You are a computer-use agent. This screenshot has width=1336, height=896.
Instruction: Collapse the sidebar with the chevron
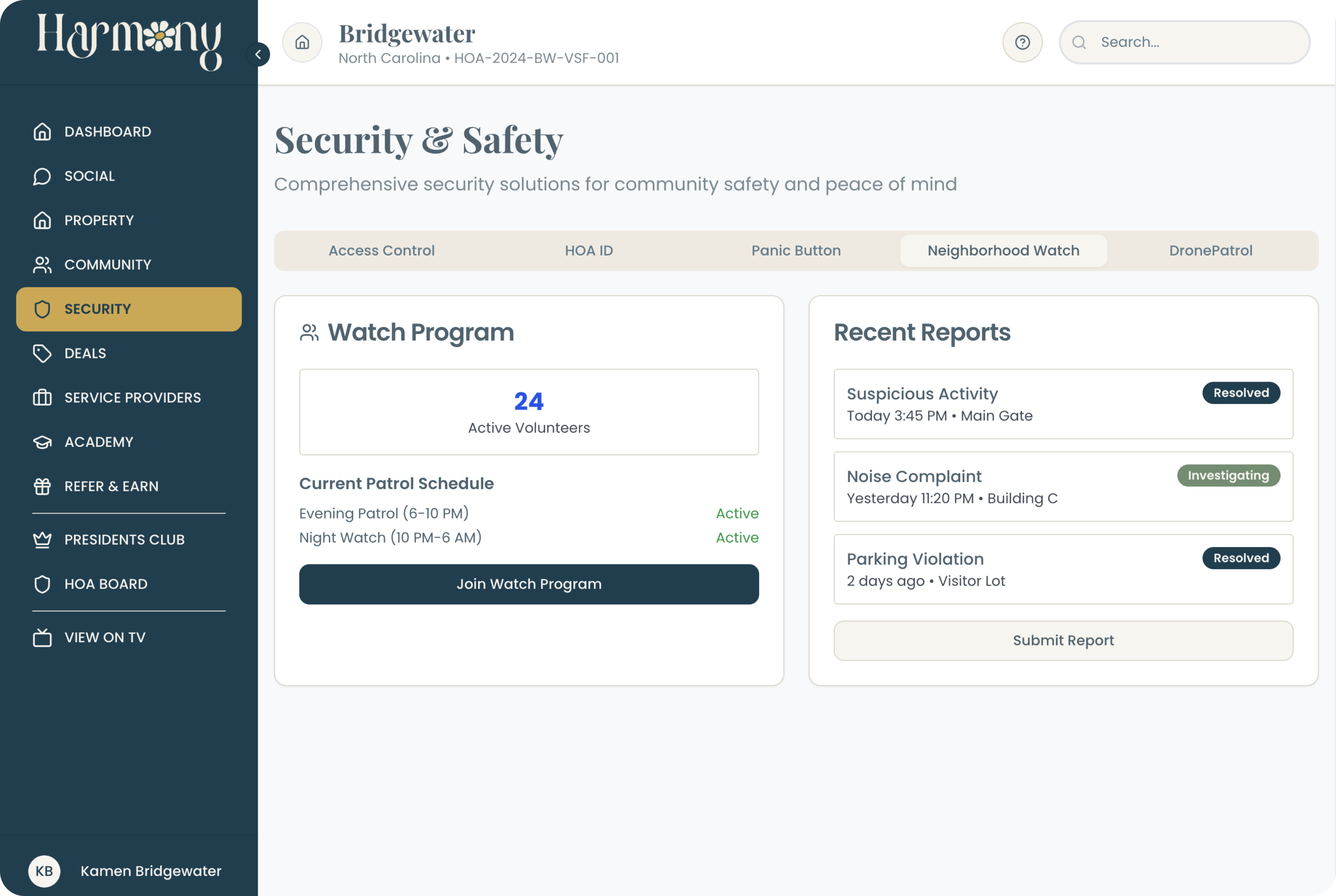pyautogui.click(x=258, y=54)
